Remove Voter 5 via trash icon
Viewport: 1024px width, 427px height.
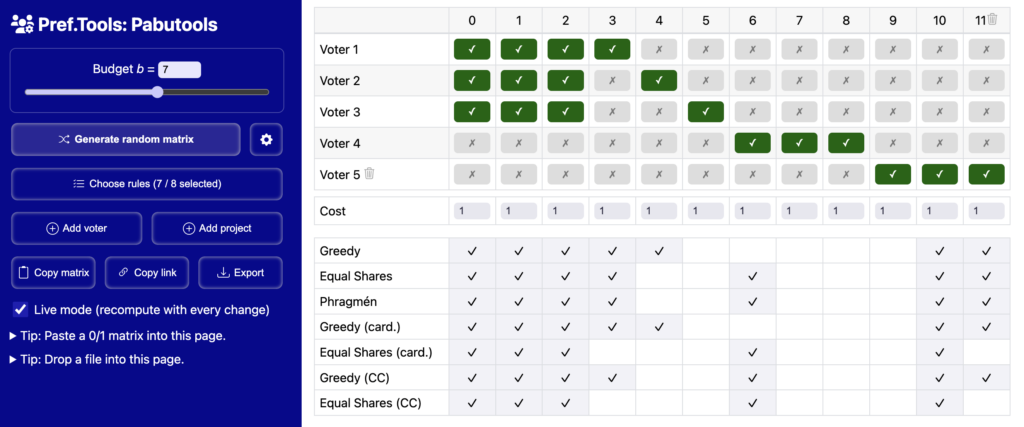[x=369, y=174]
